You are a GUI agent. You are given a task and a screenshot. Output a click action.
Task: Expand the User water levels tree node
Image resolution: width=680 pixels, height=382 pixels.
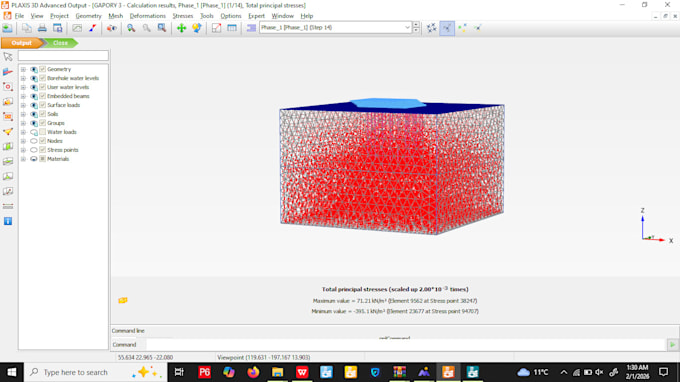tap(23, 87)
